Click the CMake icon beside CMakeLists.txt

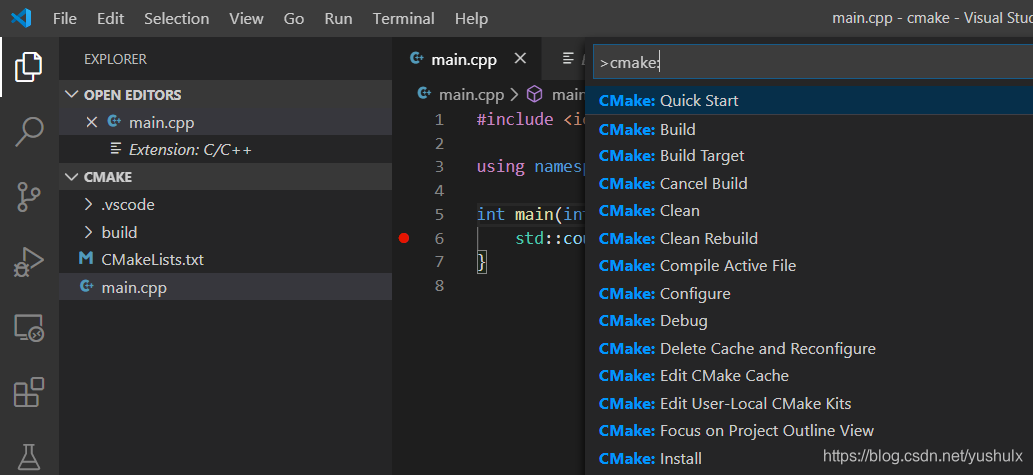(86, 259)
